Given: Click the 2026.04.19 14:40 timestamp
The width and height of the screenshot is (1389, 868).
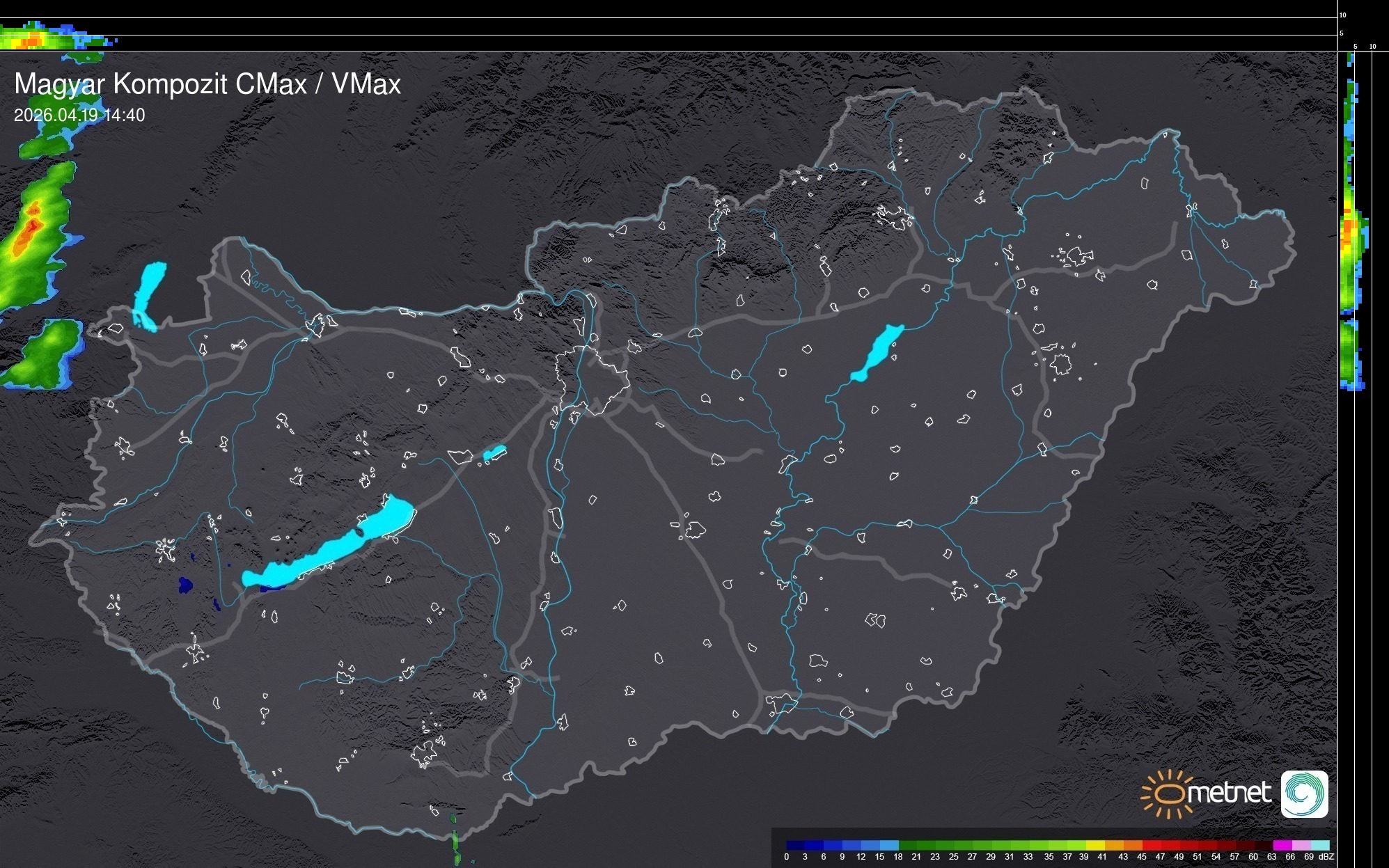Looking at the screenshot, I should [x=79, y=115].
